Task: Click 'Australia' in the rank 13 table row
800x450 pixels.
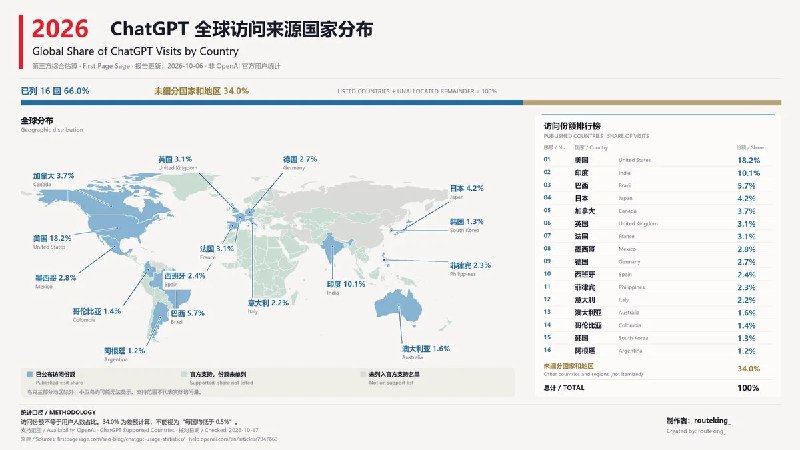Action: coord(629,313)
